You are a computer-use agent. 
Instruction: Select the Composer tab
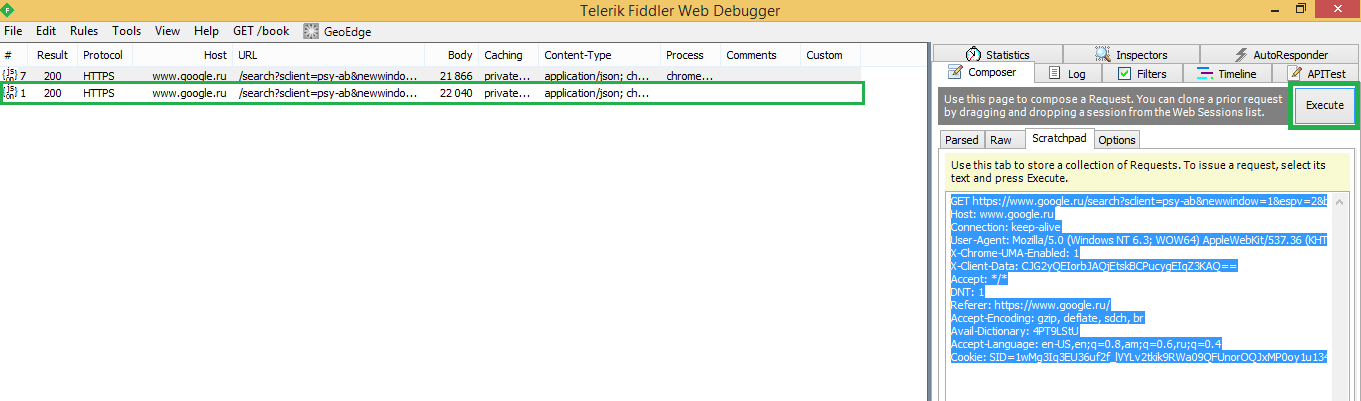point(982,73)
